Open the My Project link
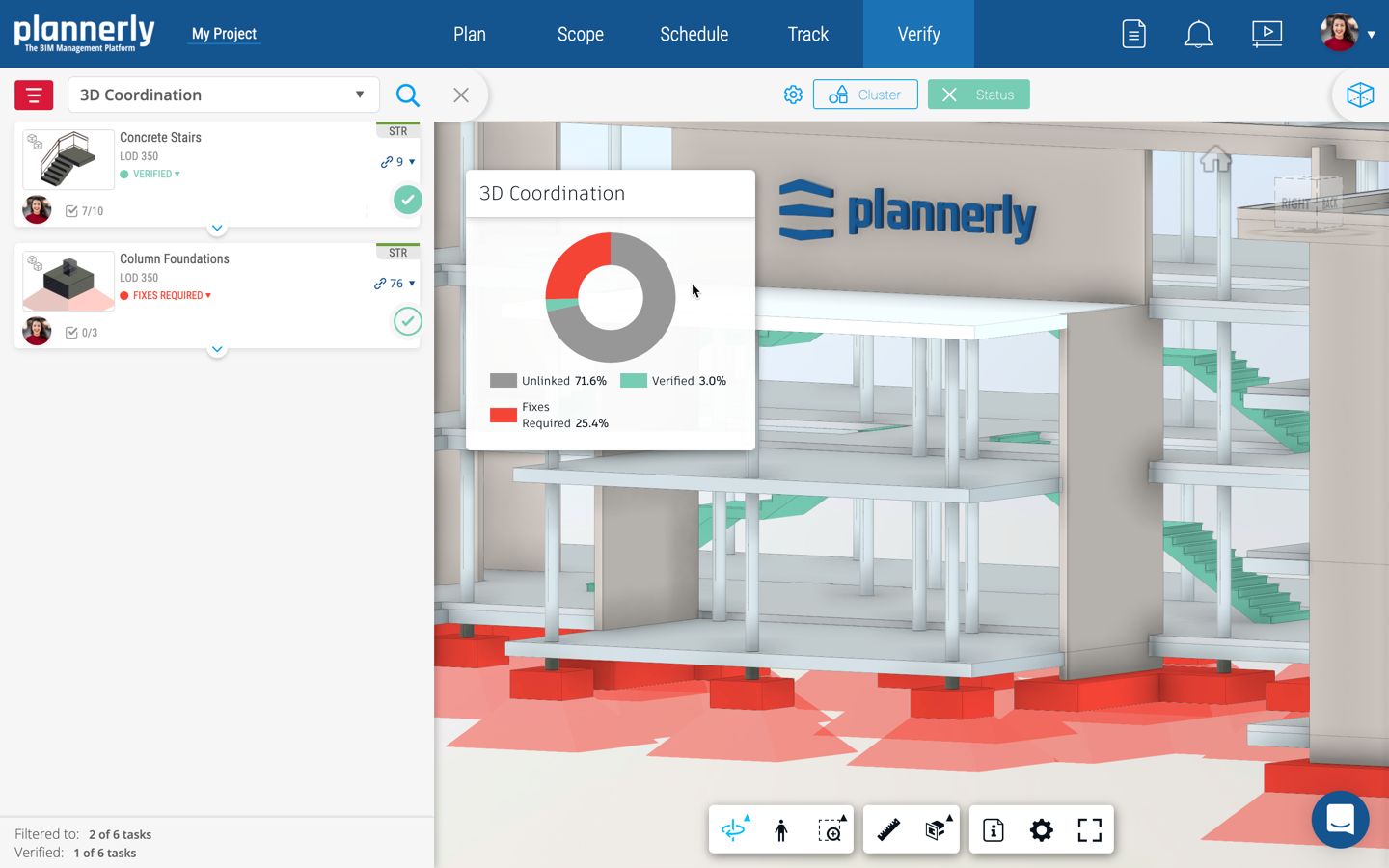The height and width of the screenshot is (868, 1389). click(x=224, y=34)
